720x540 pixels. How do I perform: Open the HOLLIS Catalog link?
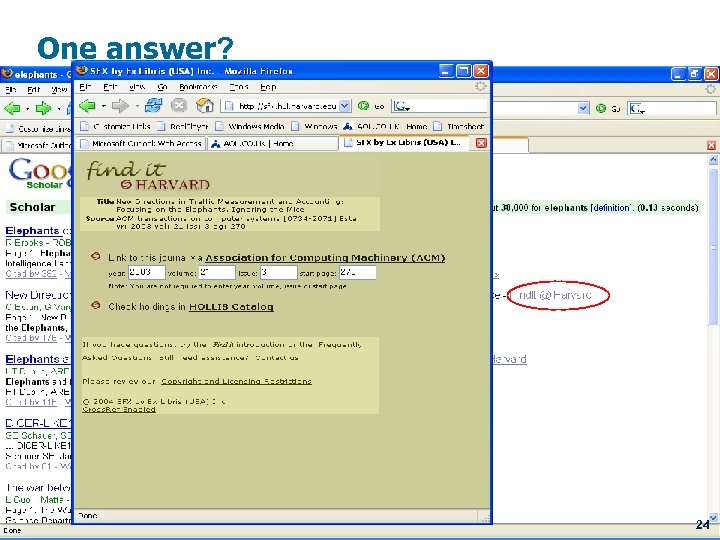coord(231,306)
